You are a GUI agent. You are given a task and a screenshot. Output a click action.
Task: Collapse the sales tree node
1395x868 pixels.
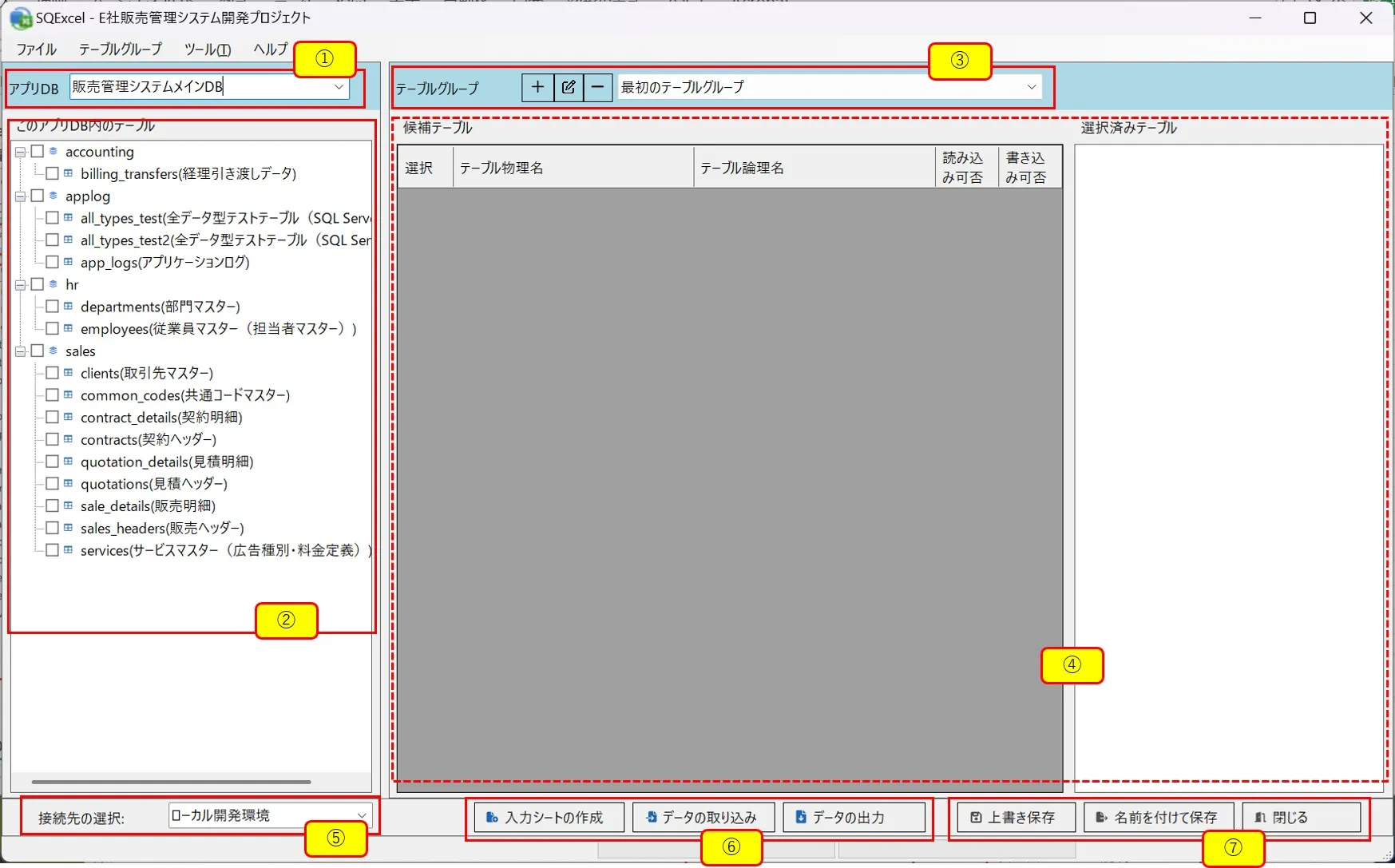pyautogui.click(x=21, y=351)
